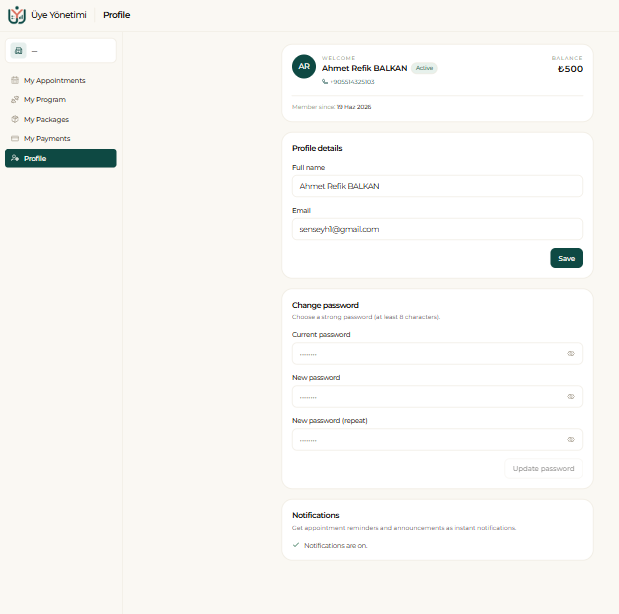Image resolution: width=619 pixels, height=614 pixels.
Task: Click the Profile title in the header
Action: tap(116, 15)
